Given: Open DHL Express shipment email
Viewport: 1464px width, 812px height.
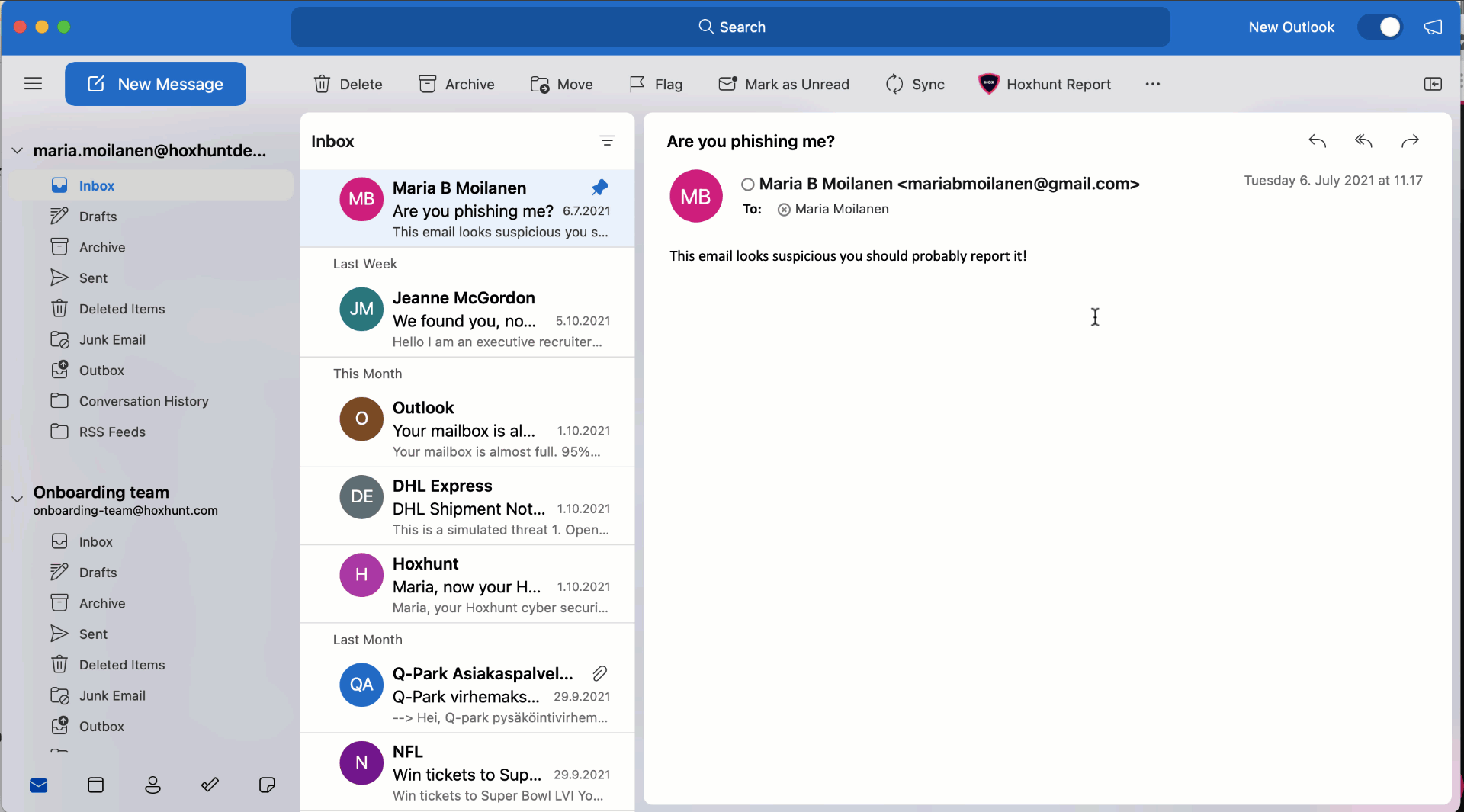Looking at the screenshot, I should click(467, 506).
